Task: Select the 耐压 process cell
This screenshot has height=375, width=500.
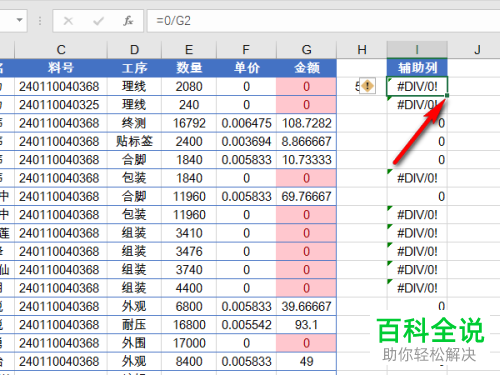Action: (134, 325)
